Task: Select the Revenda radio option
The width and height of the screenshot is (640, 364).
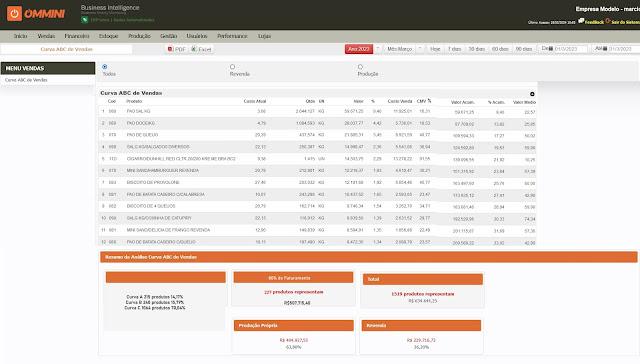Action: [x=232, y=67]
